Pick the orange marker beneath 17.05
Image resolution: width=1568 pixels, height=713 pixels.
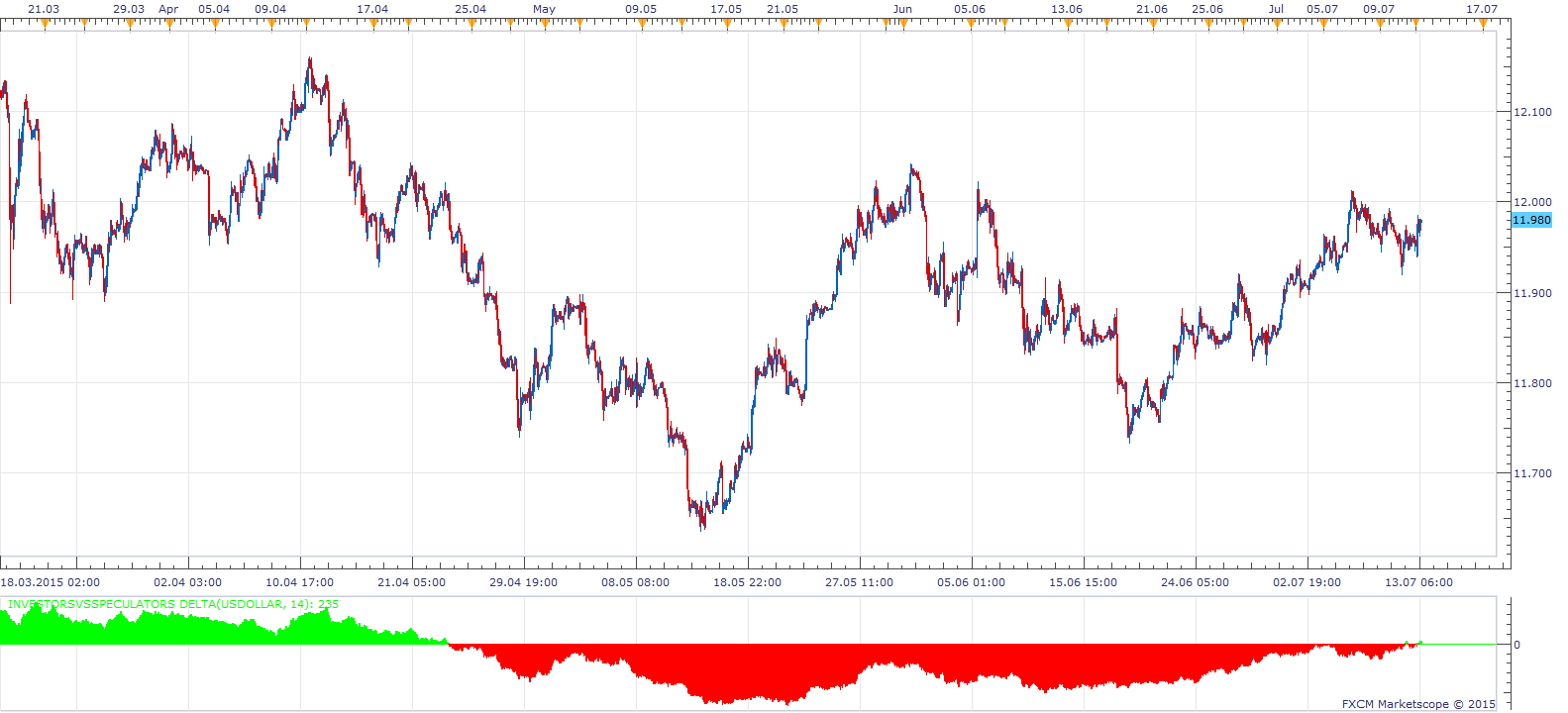[x=727, y=25]
